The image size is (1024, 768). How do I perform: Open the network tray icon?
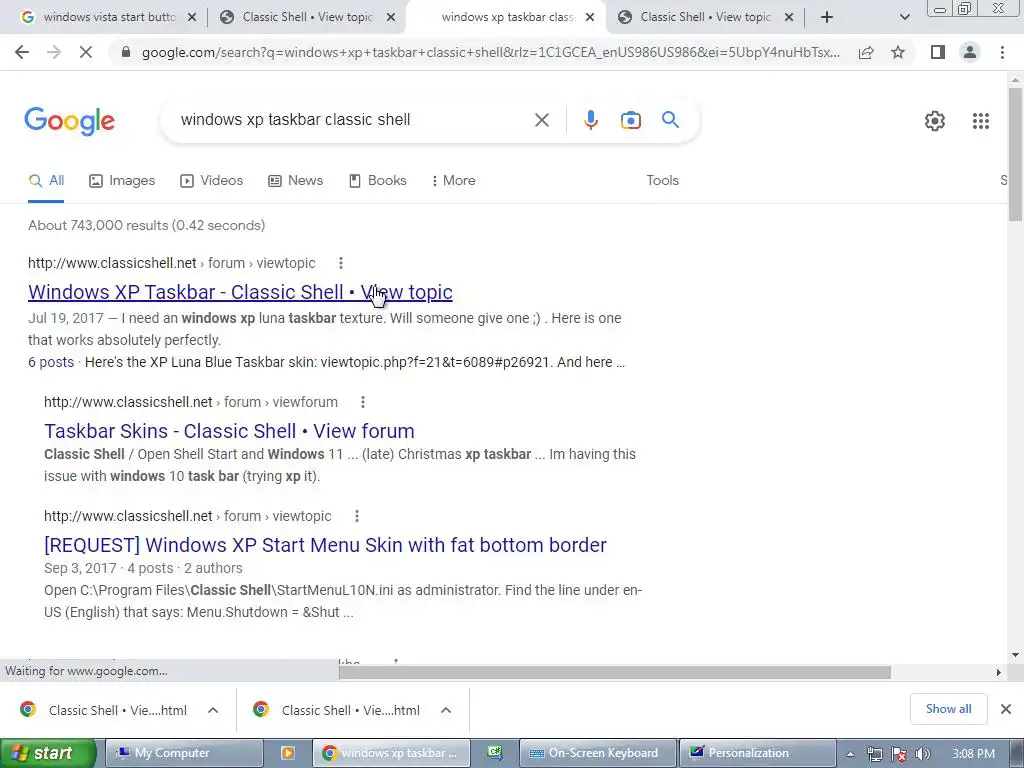[x=874, y=754]
